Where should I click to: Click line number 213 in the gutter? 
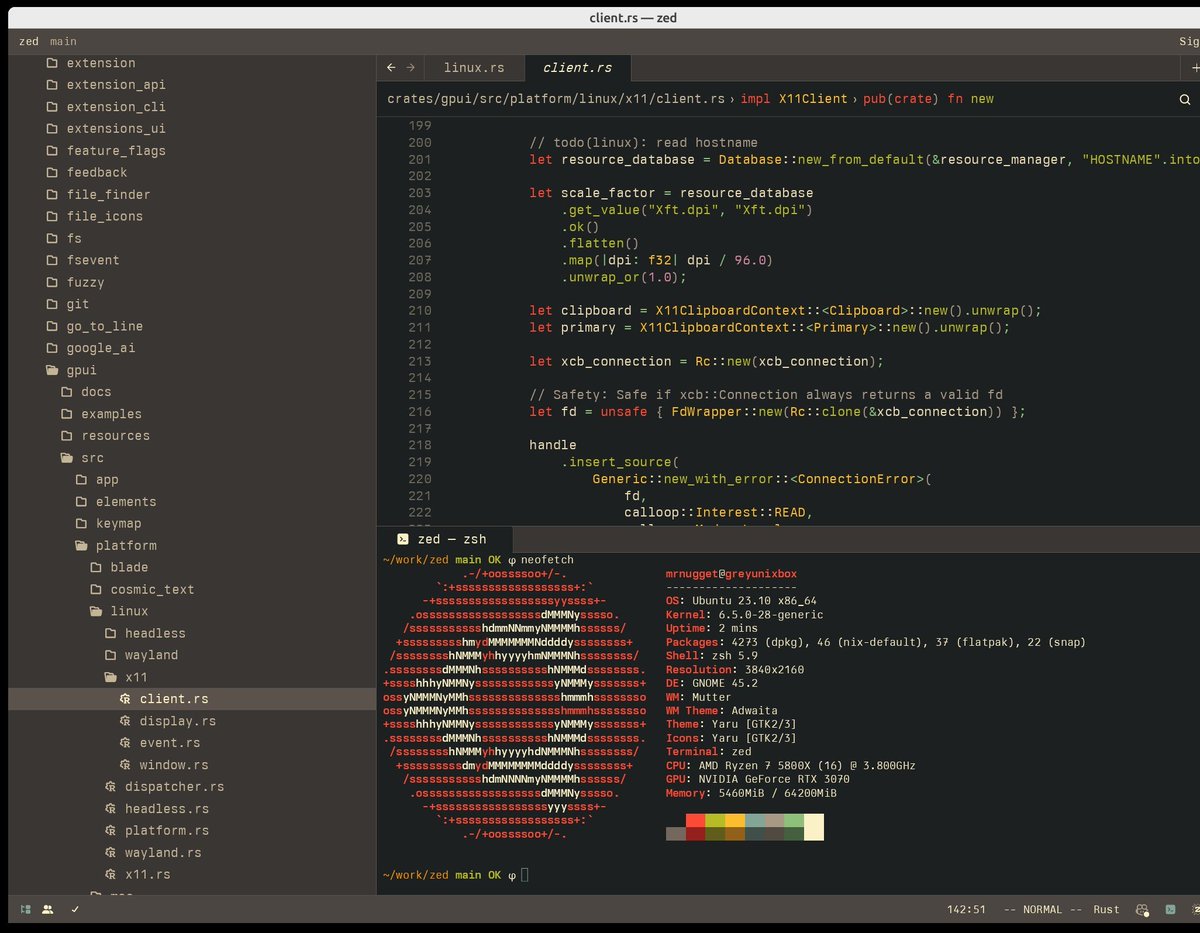(x=420, y=361)
